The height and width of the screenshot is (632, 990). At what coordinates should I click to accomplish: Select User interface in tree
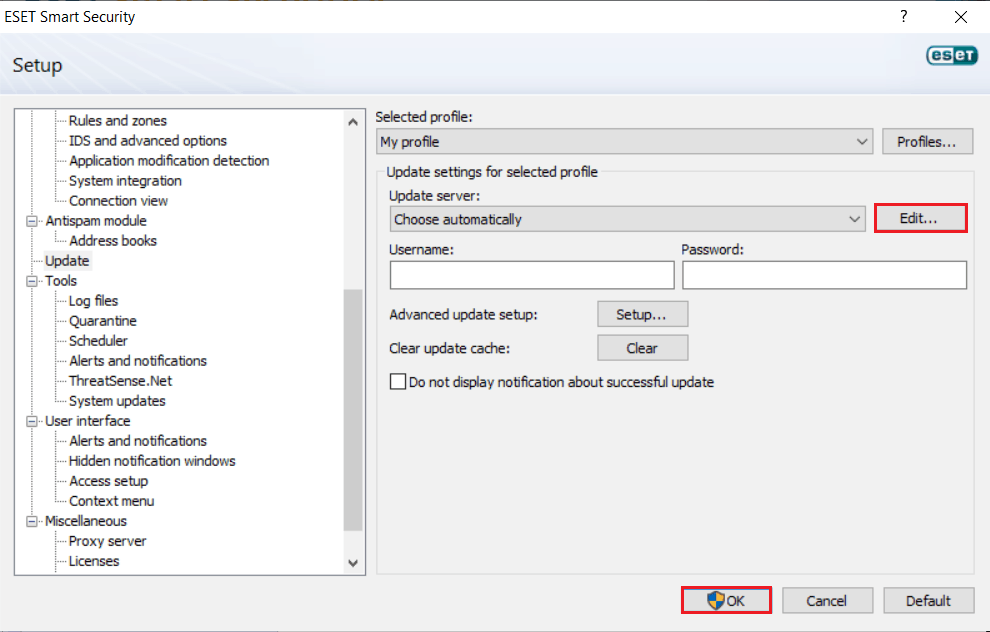87,421
